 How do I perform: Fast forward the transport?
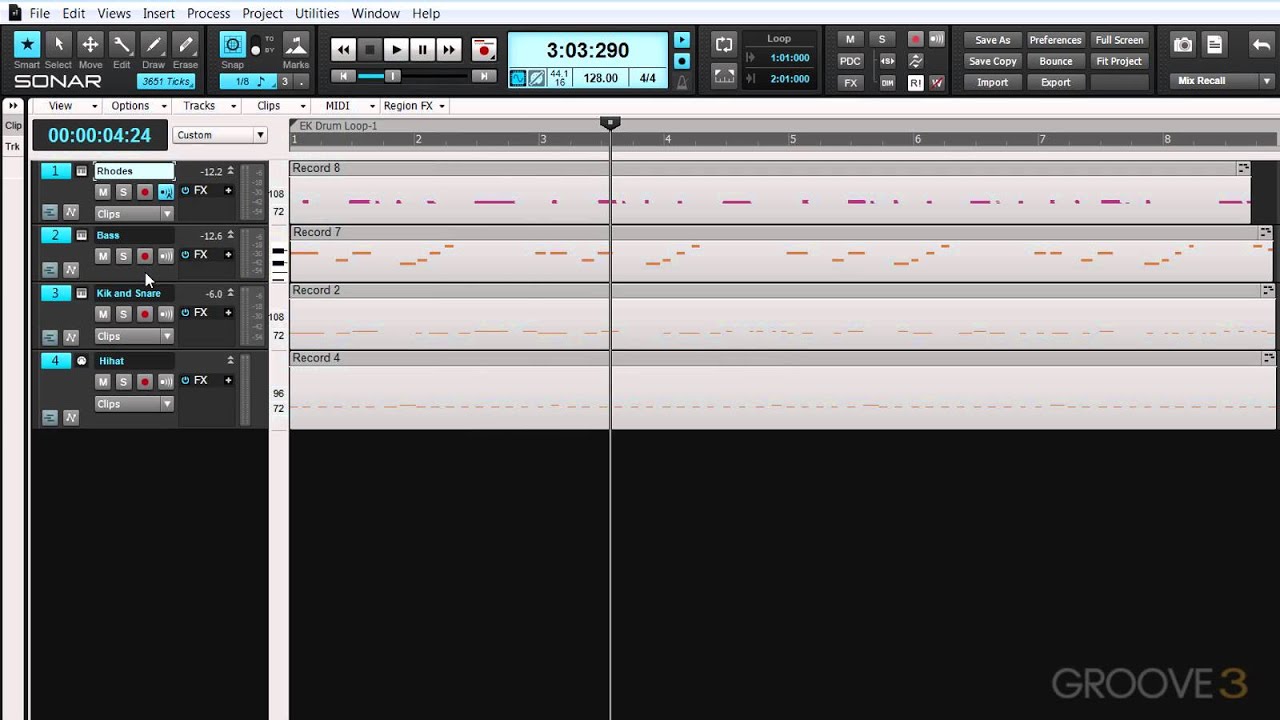pyautogui.click(x=449, y=49)
